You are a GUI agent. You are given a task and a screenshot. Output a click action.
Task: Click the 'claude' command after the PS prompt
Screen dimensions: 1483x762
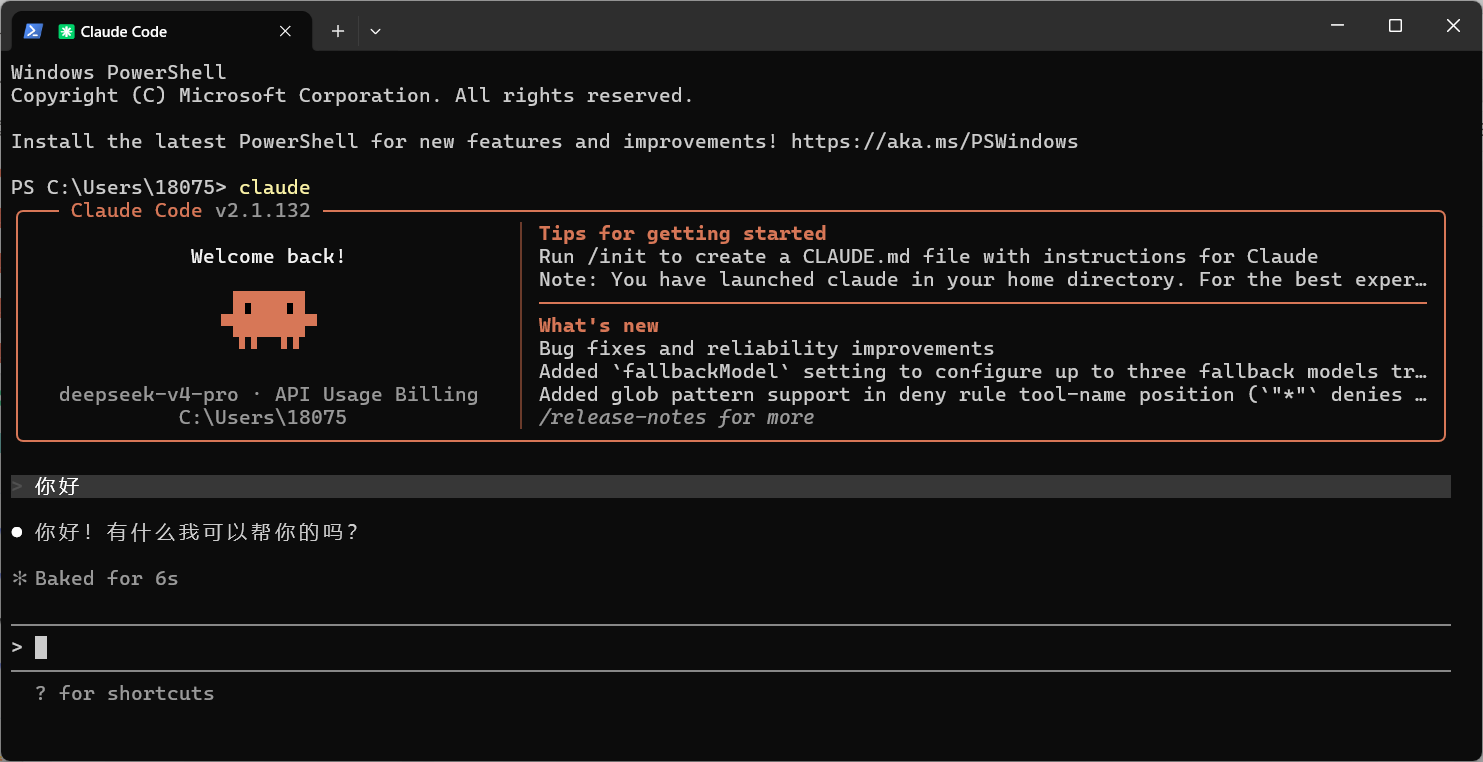tap(274, 187)
